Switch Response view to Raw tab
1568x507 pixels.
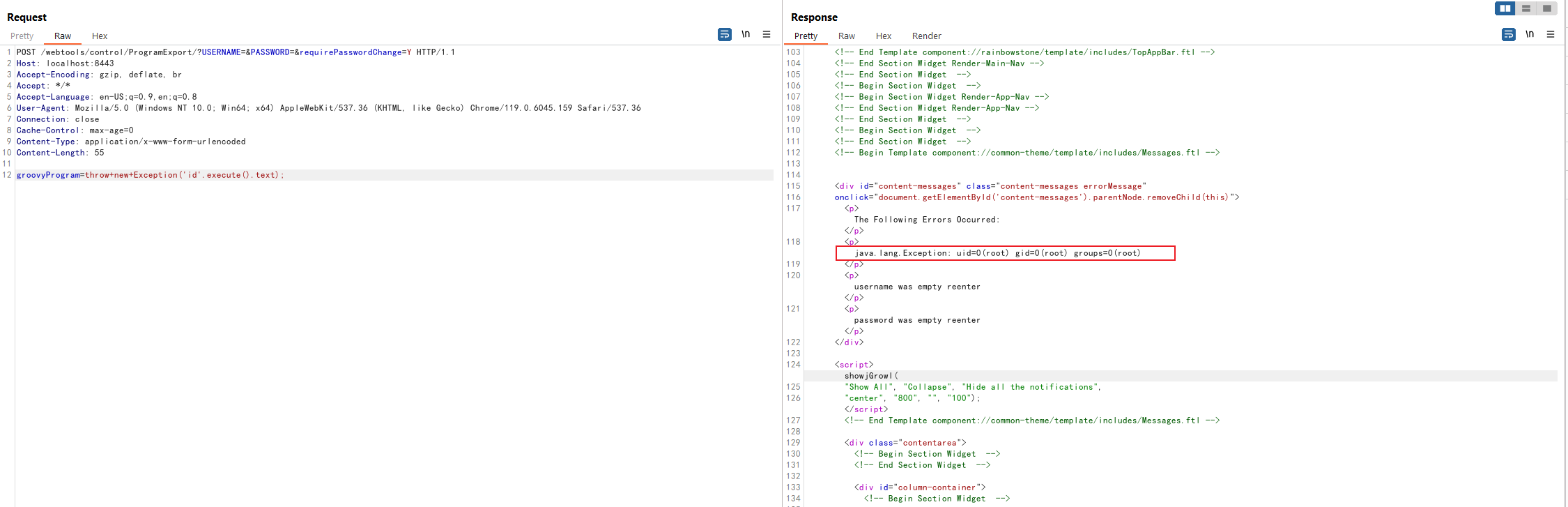tap(847, 36)
